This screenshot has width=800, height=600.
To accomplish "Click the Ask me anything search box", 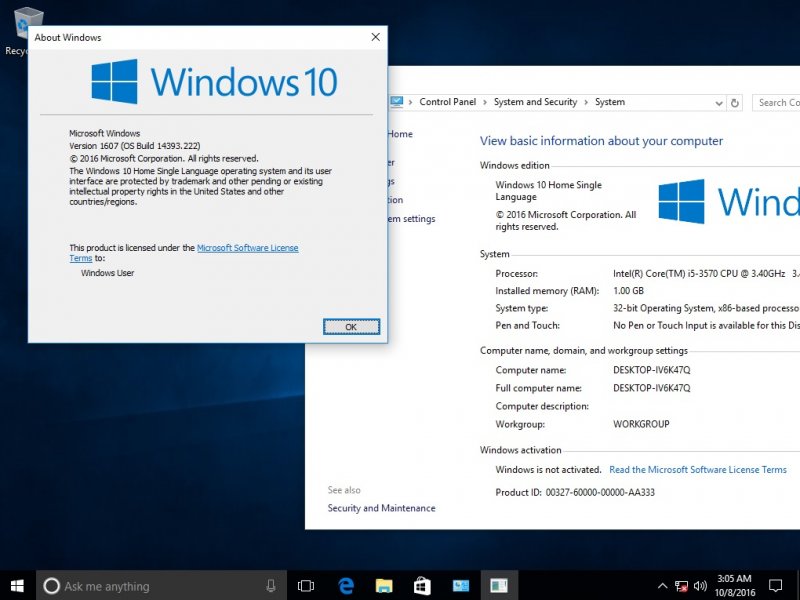I will click(161, 586).
